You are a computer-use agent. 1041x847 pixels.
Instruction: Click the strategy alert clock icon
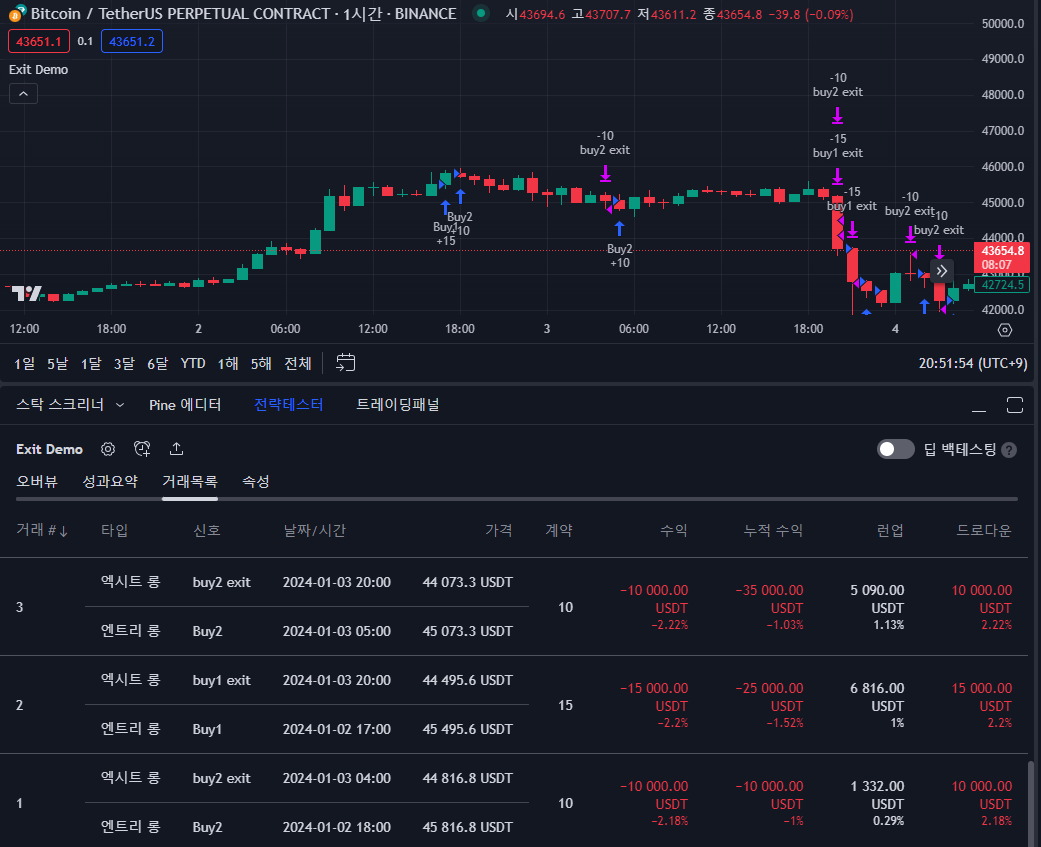point(142,449)
